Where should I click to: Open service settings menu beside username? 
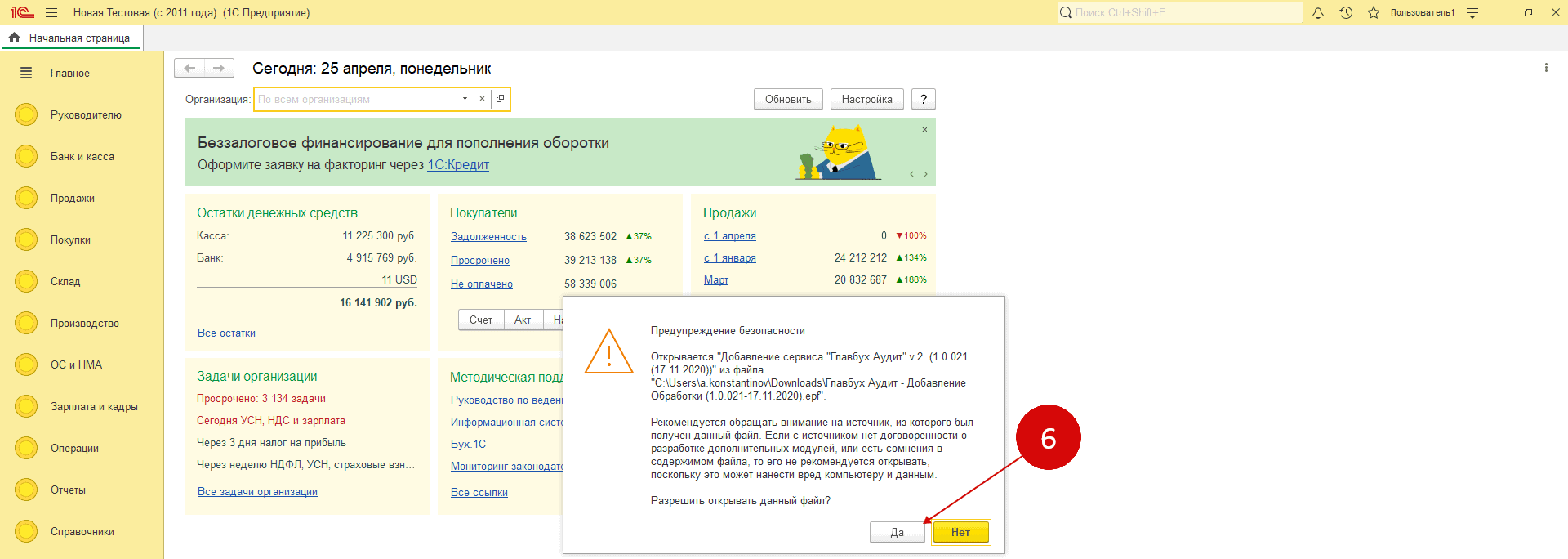pos(1472,12)
